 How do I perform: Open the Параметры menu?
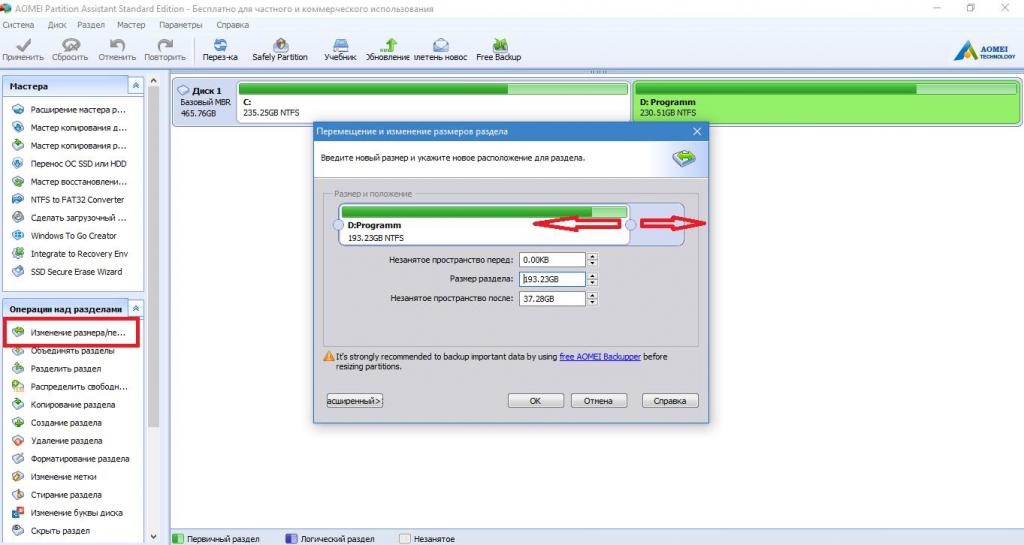[x=180, y=25]
